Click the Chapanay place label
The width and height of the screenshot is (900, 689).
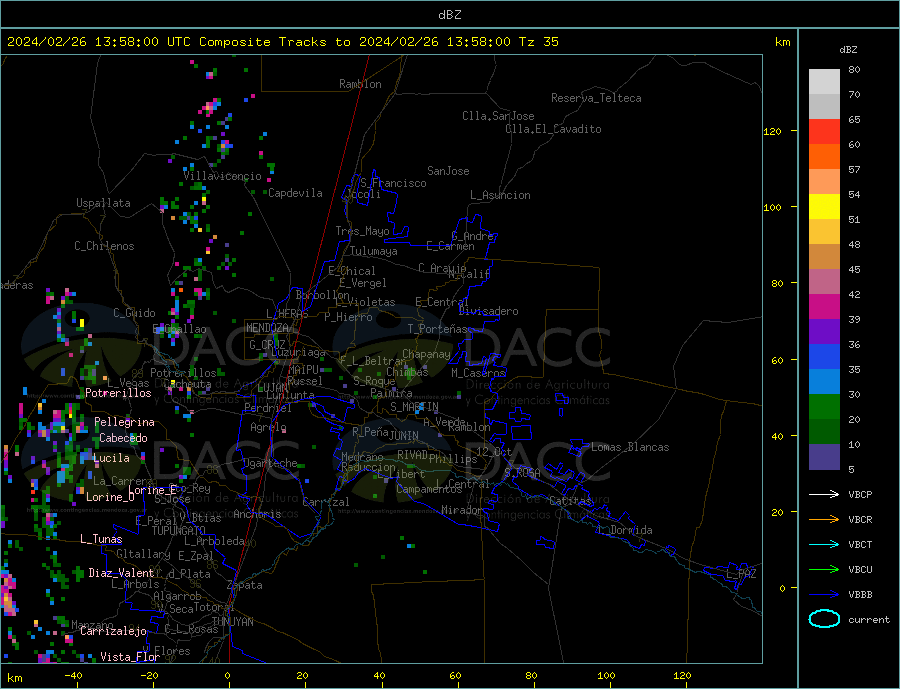[426, 354]
